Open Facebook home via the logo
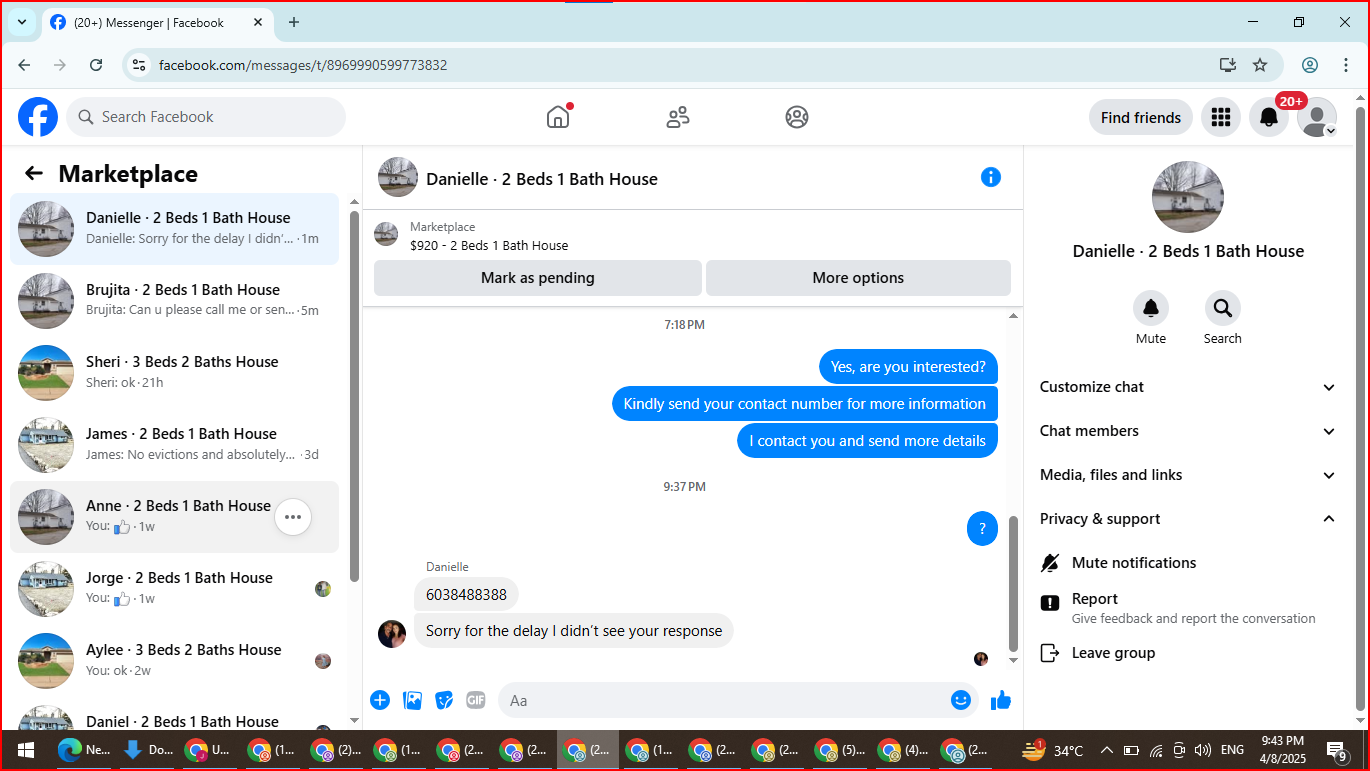Screen dimensions: 1370x771 pyautogui.click(x=38, y=117)
